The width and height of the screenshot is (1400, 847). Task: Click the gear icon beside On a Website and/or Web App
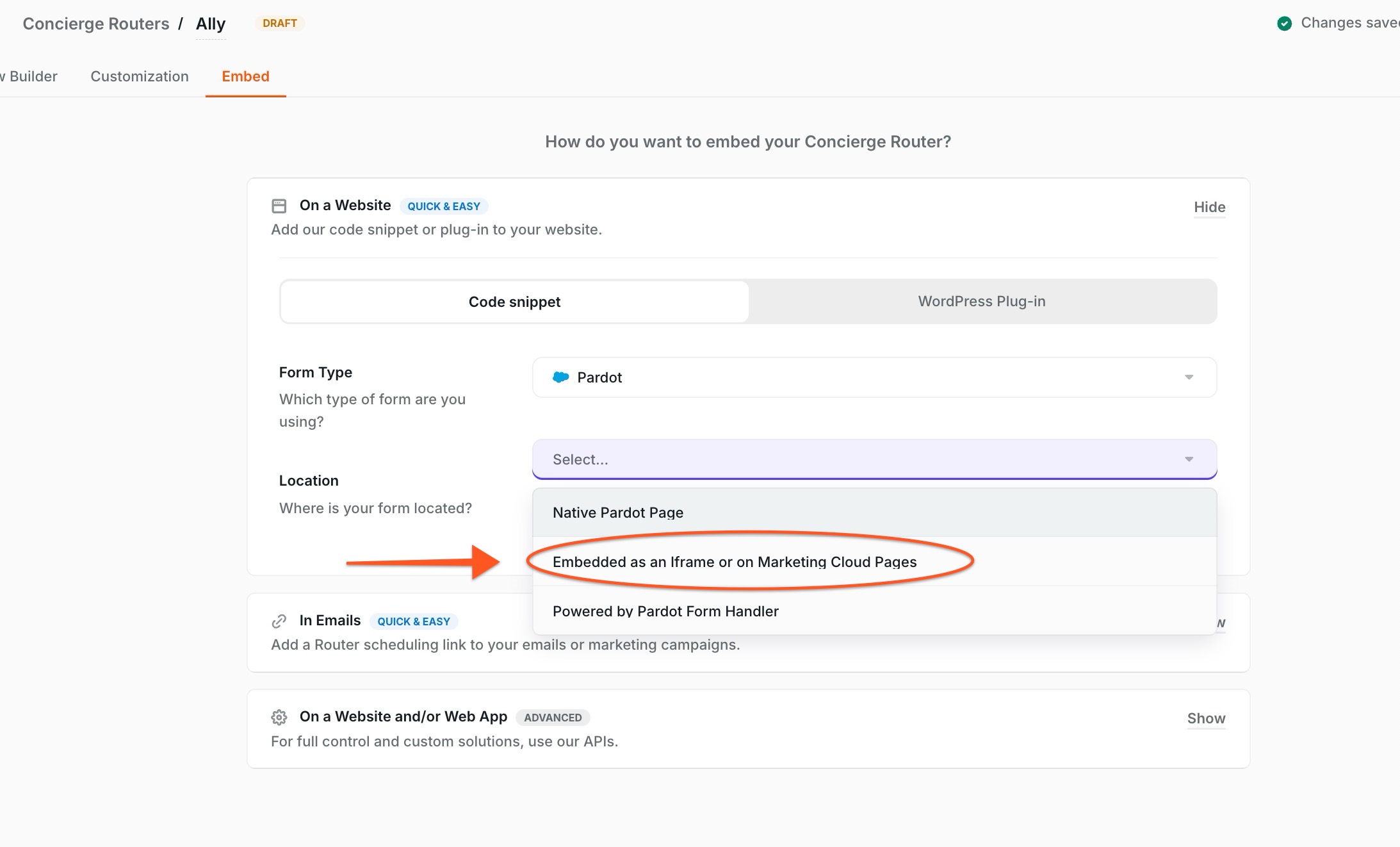point(279,717)
